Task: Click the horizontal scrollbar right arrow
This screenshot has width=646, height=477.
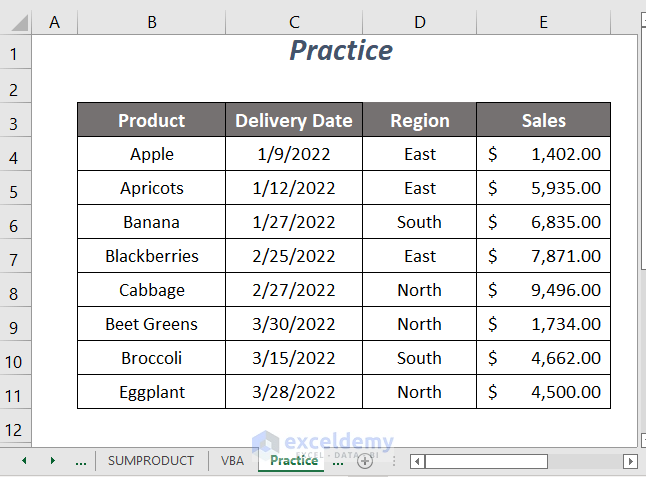Action: [630, 461]
